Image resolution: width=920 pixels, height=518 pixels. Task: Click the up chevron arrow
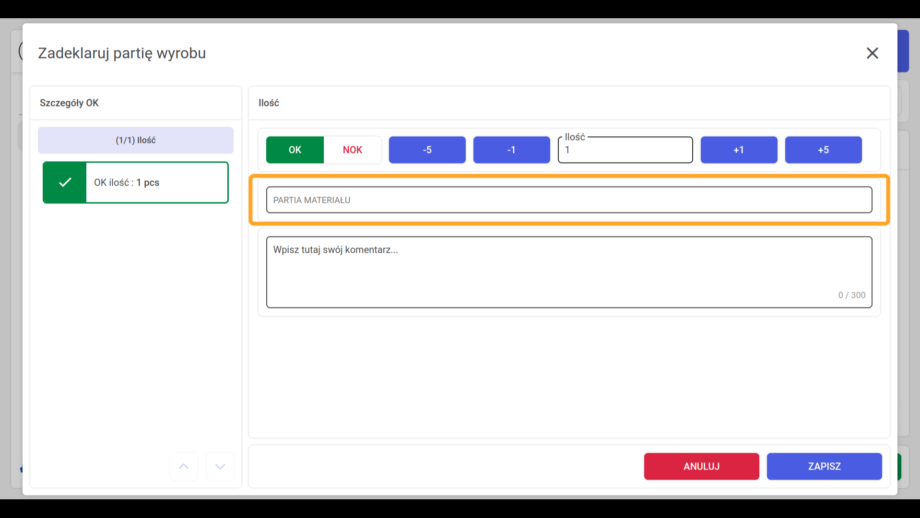pos(184,466)
